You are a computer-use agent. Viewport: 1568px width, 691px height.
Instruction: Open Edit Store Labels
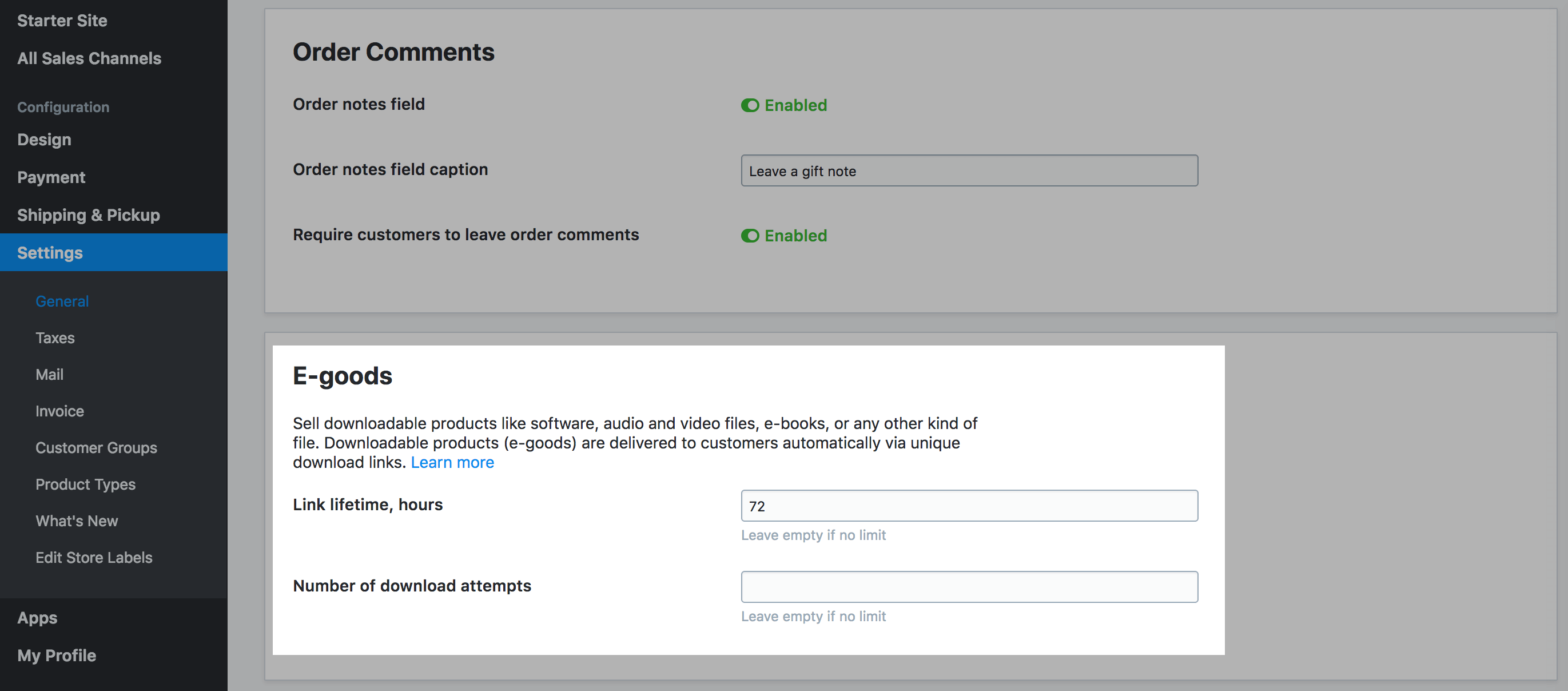click(x=94, y=557)
